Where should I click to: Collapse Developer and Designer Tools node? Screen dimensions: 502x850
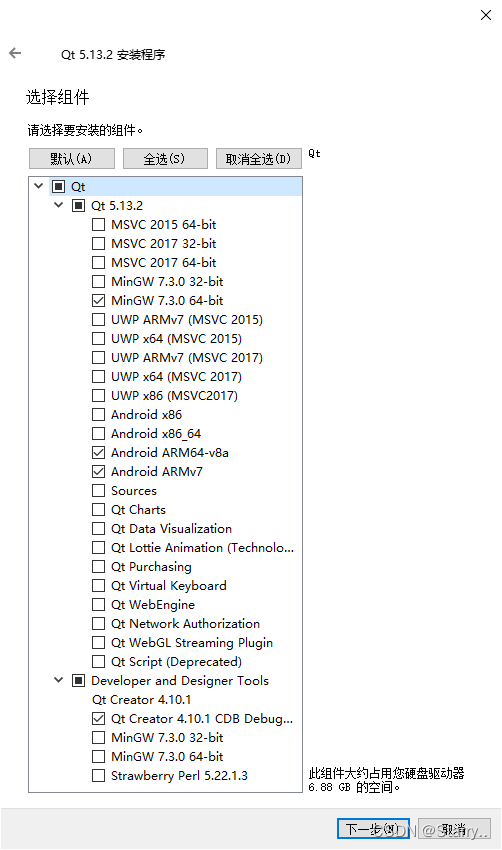[59, 680]
